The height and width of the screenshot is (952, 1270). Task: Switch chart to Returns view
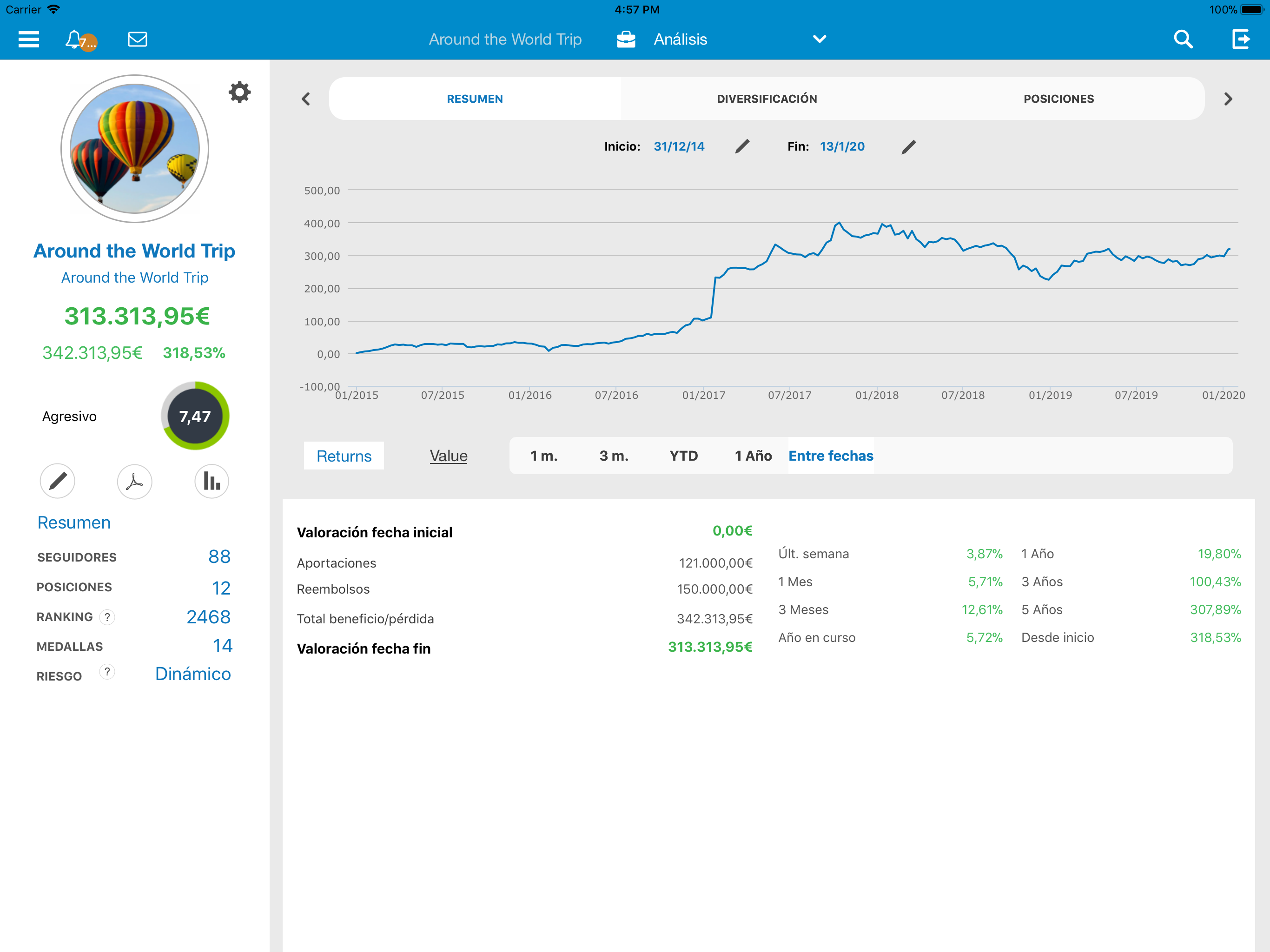pos(344,456)
